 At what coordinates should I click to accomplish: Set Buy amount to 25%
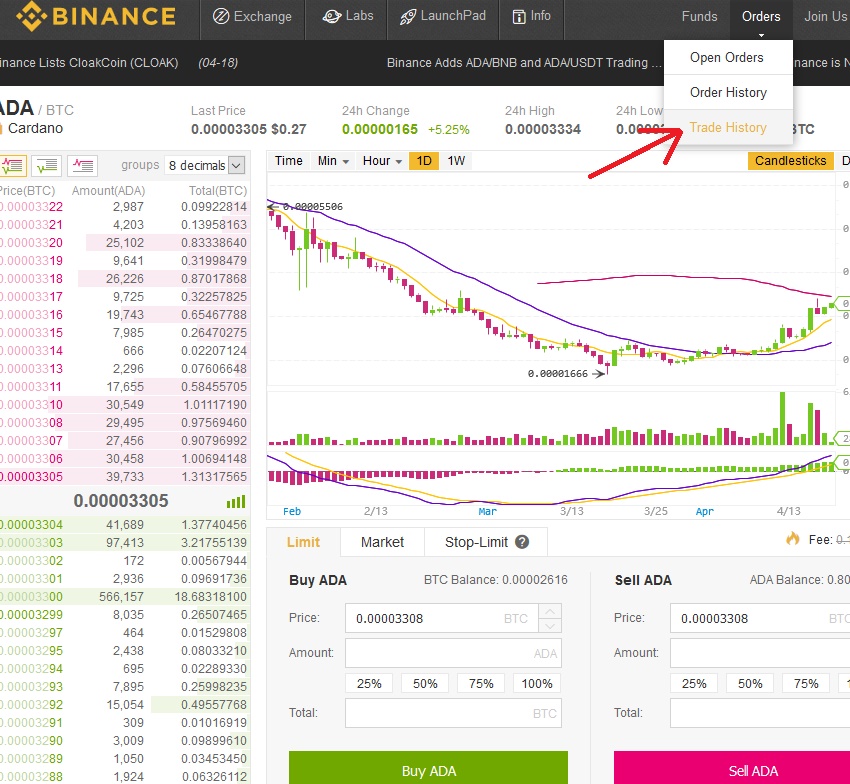point(369,684)
